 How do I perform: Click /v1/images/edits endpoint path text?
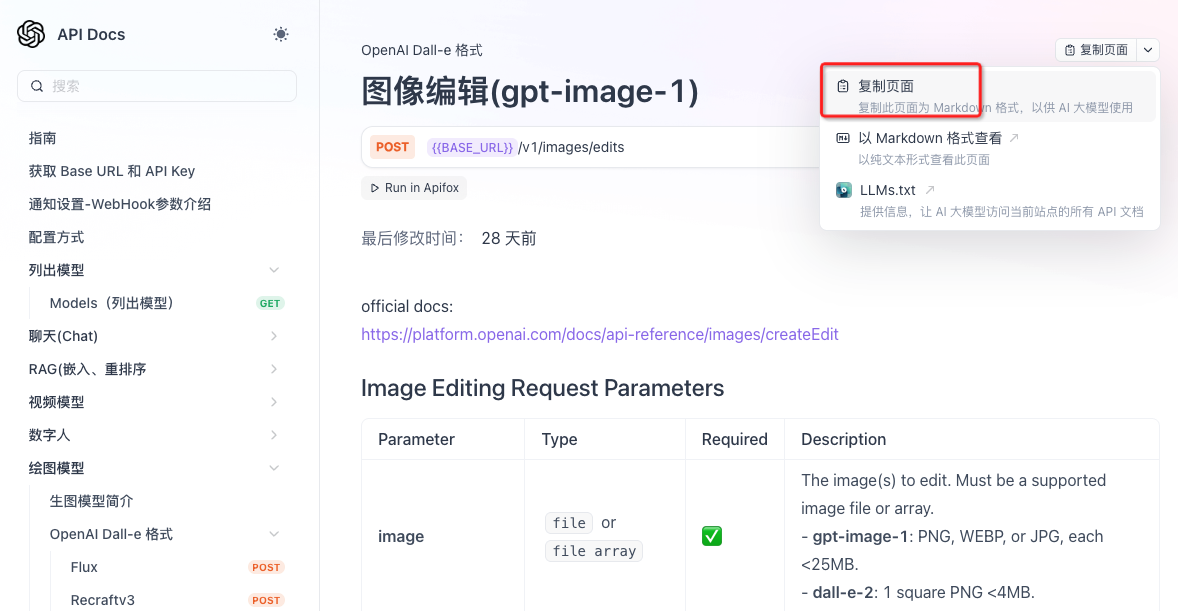571,147
